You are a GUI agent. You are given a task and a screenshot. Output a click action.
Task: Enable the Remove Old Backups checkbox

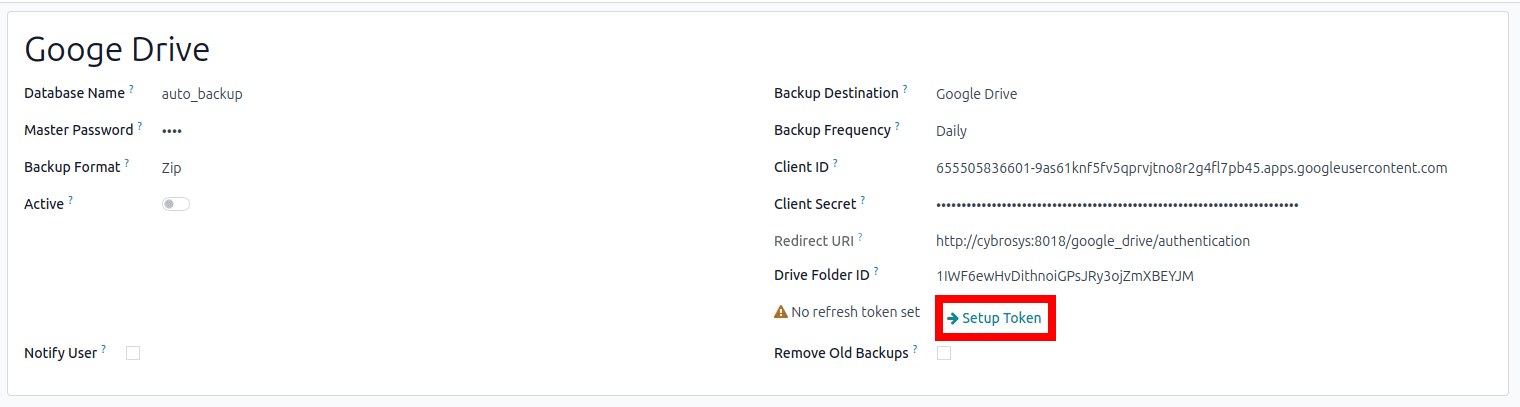(944, 353)
